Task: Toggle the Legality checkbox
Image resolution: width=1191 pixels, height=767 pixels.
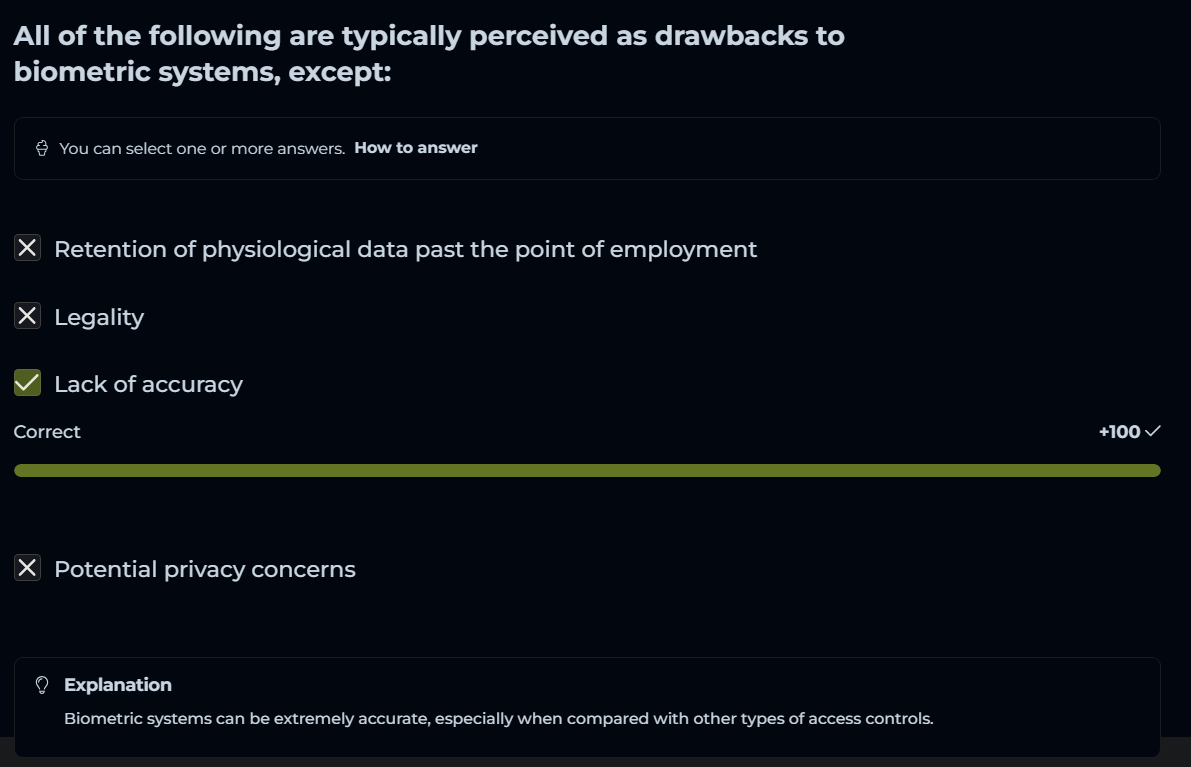Action: point(27,316)
